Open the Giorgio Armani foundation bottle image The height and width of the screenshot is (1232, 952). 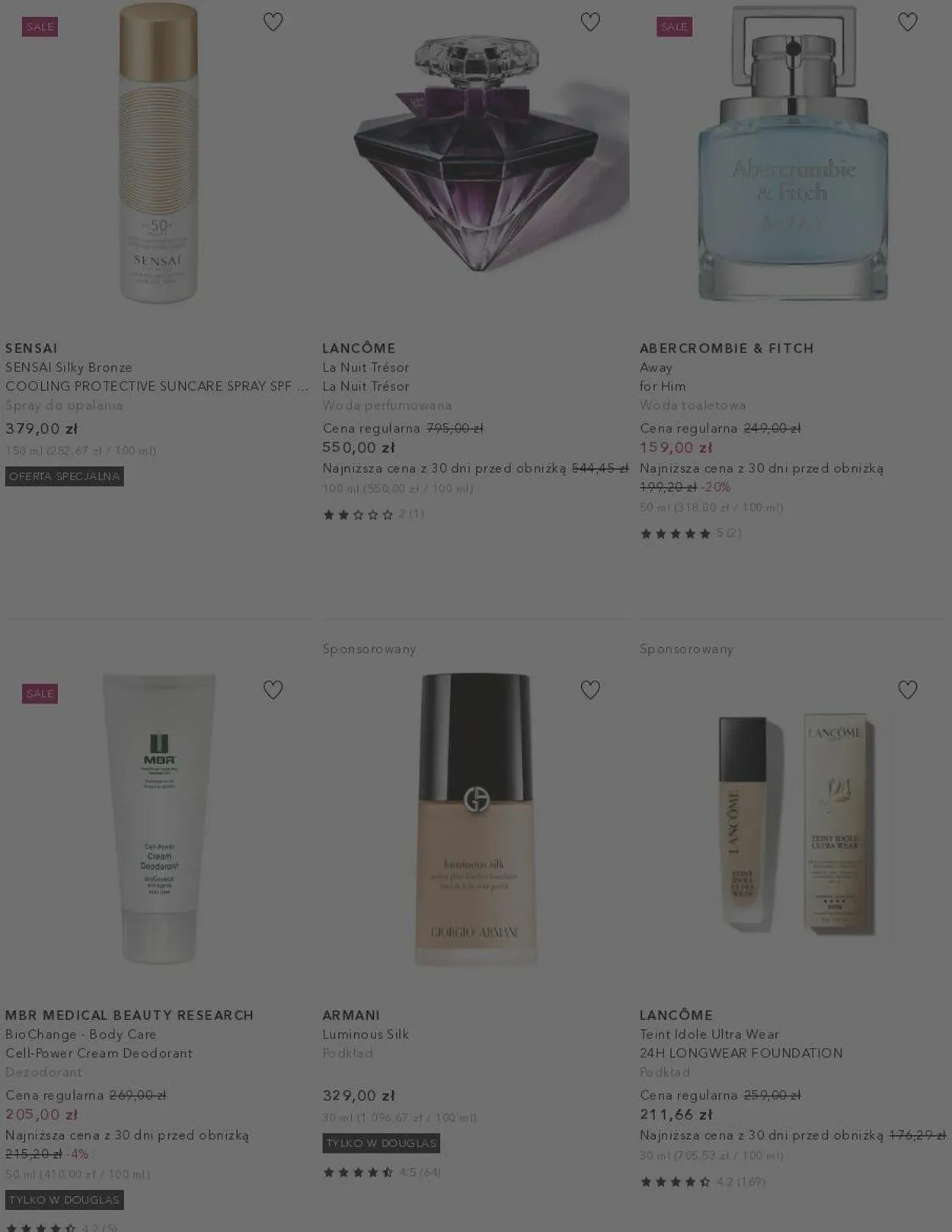[476, 820]
